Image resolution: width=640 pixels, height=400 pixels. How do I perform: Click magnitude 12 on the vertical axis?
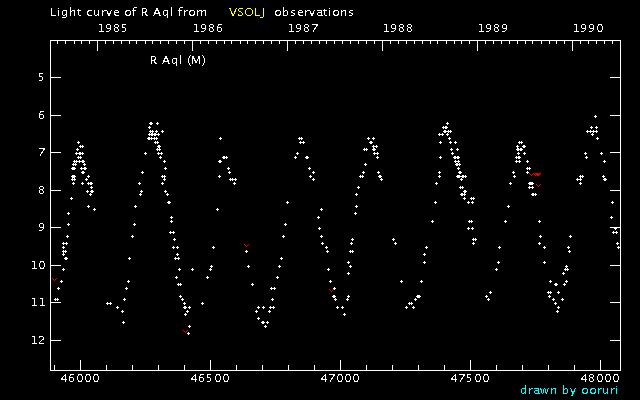point(38,340)
